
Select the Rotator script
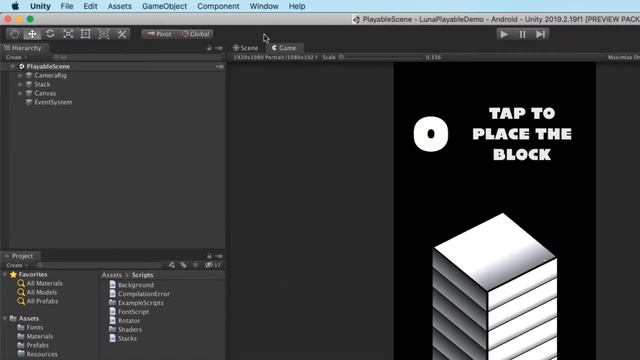pos(124,321)
